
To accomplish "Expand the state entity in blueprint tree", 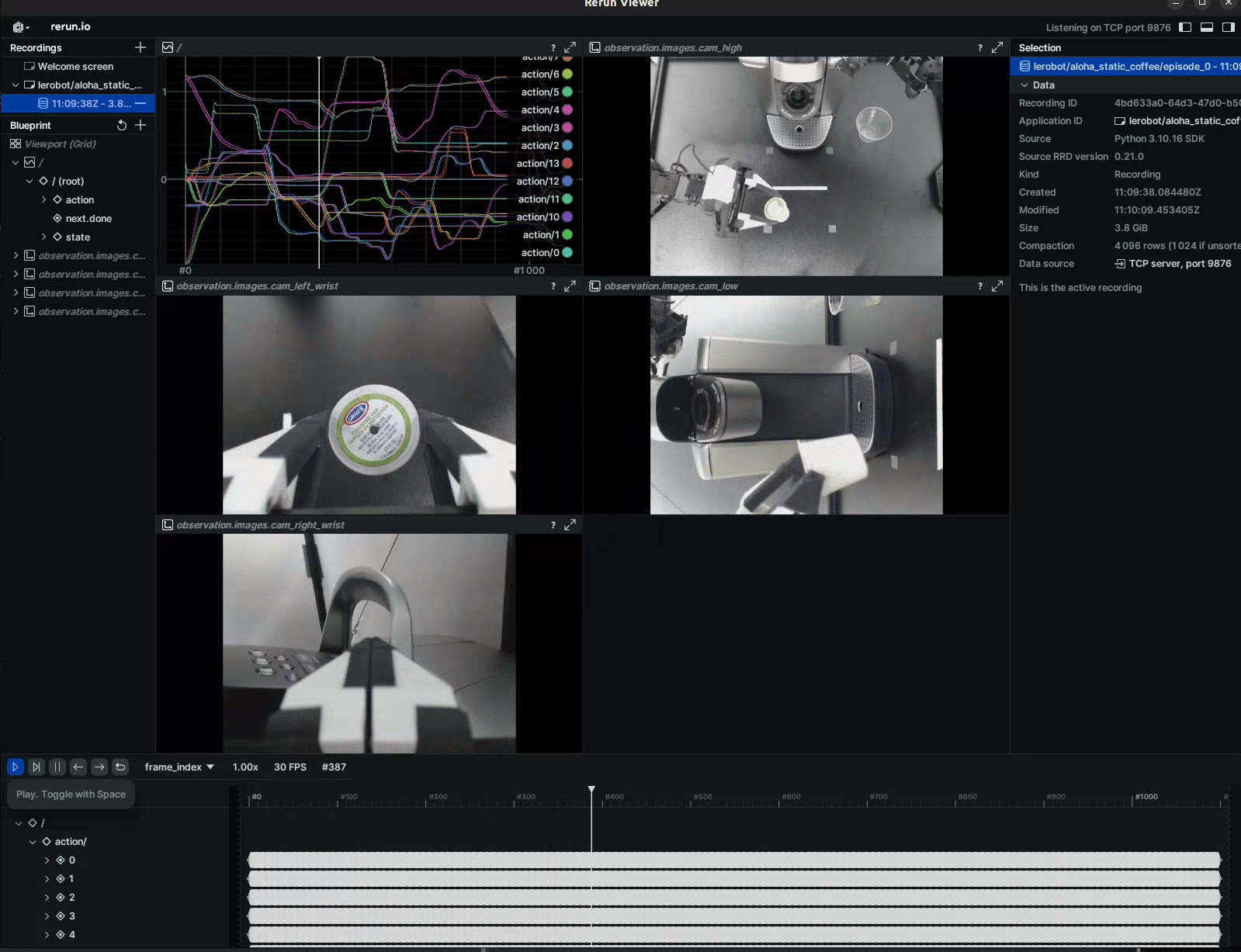I will pos(44,237).
